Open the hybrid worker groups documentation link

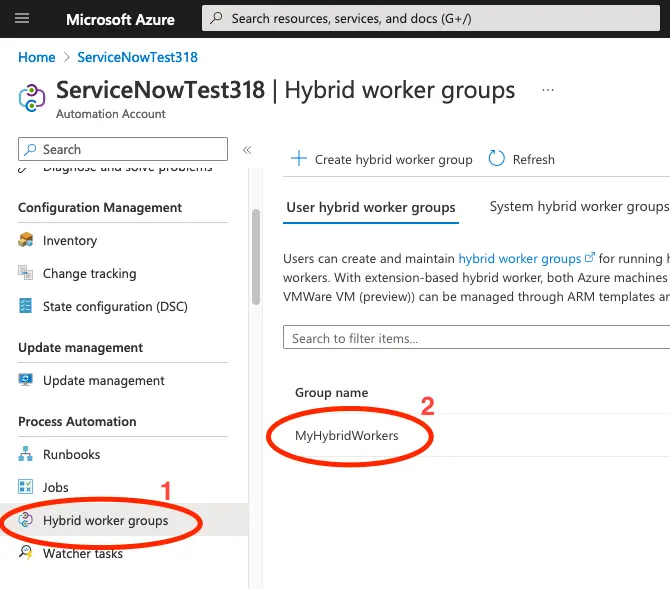(x=520, y=259)
